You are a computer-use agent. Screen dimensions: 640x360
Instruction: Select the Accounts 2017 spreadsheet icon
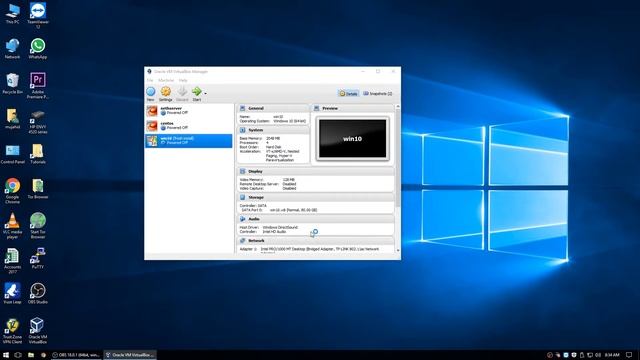point(12,261)
